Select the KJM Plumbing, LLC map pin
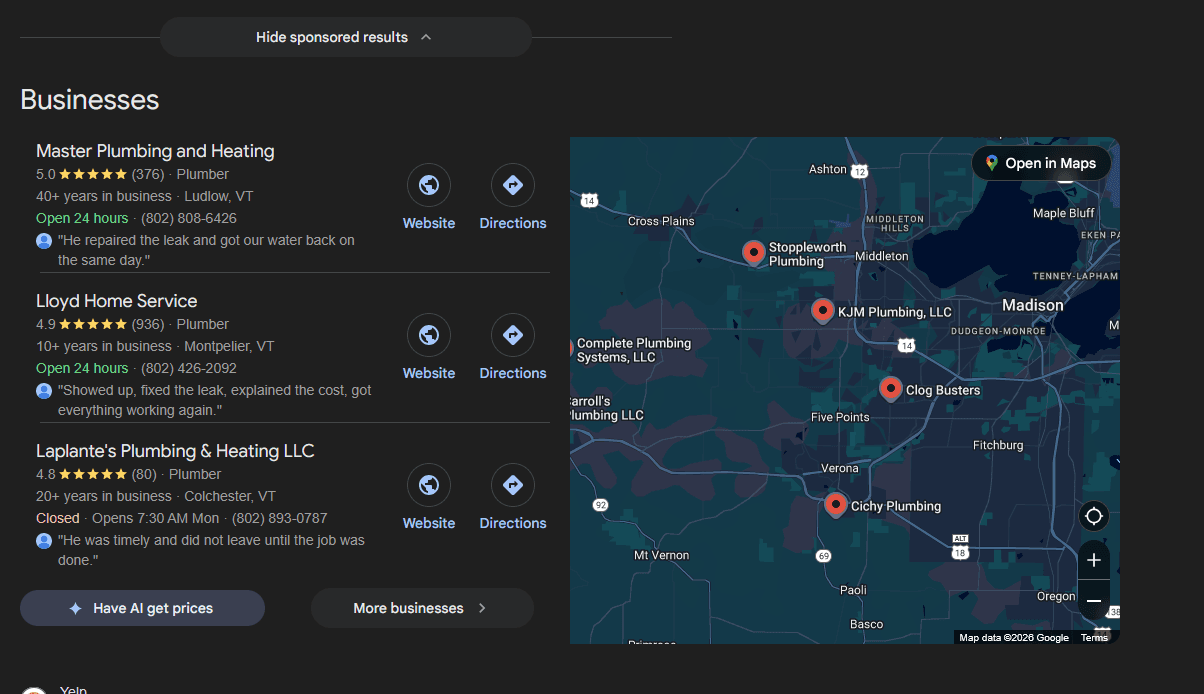This screenshot has width=1204, height=694. [822, 310]
